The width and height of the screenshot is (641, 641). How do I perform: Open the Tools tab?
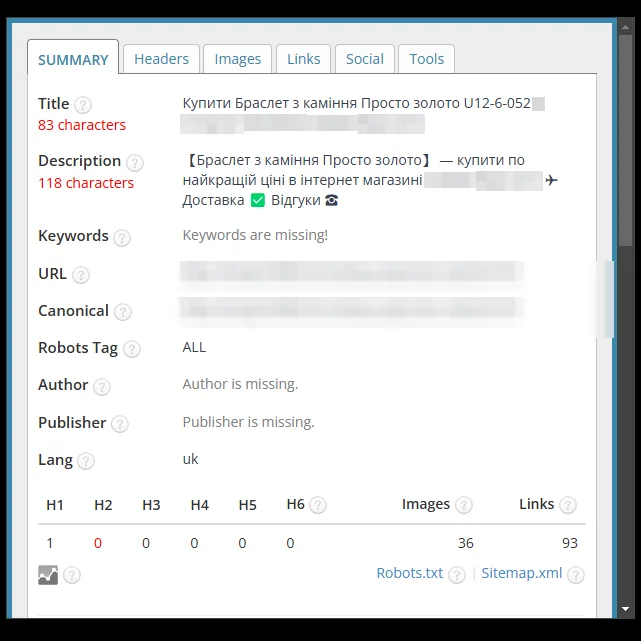tap(426, 59)
